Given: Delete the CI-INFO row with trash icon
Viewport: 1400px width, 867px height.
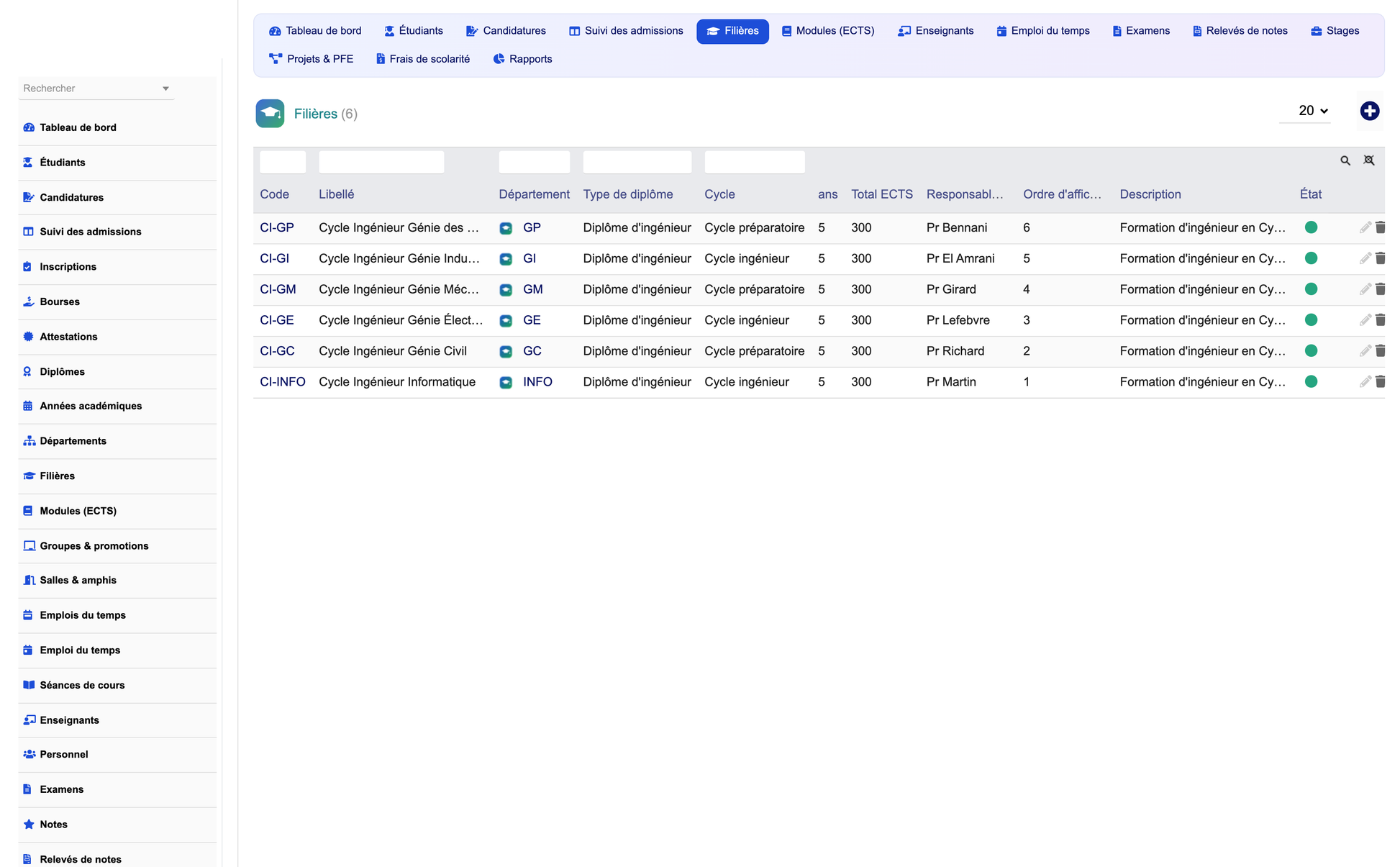Looking at the screenshot, I should point(1380,382).
